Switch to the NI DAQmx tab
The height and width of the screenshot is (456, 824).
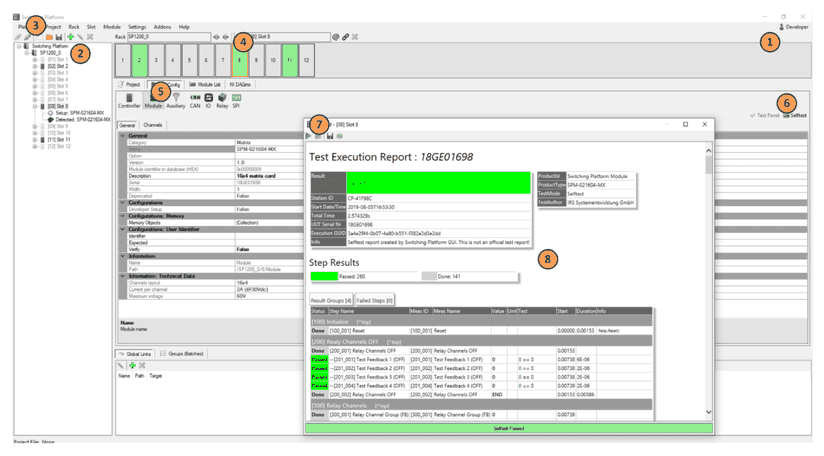(x=240, y=84)
